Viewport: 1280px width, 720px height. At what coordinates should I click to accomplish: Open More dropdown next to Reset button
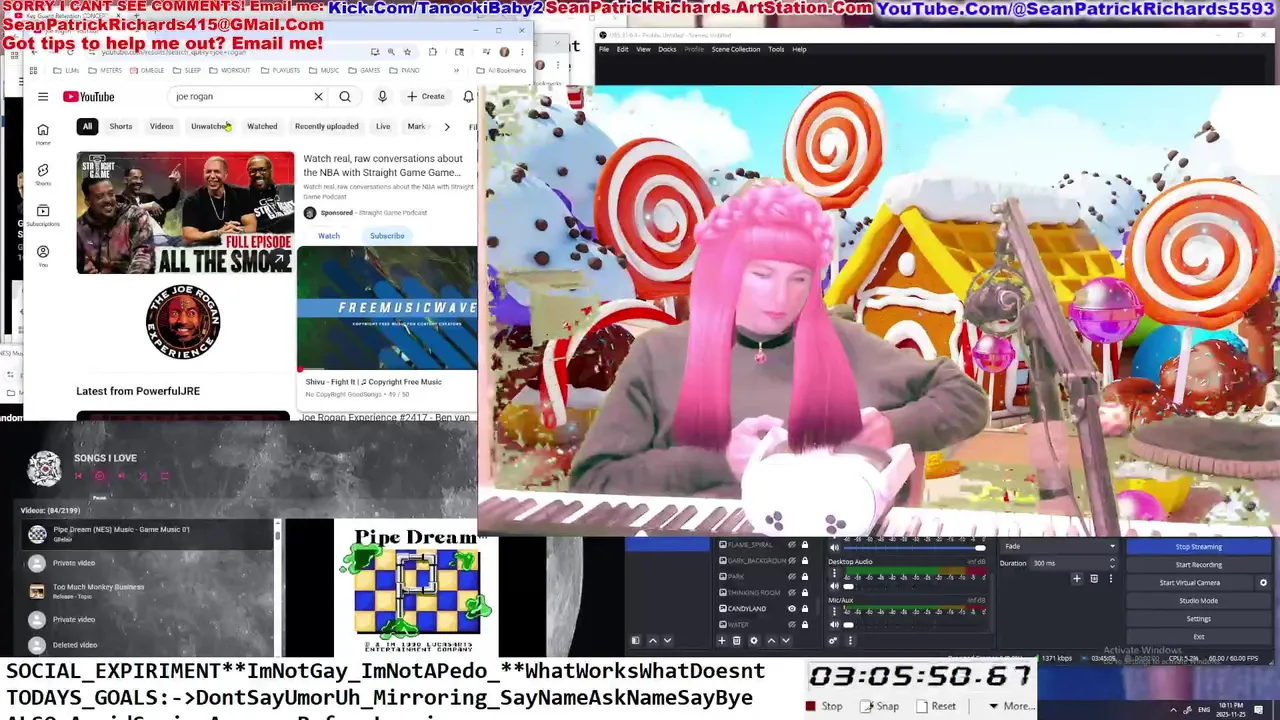(x=1011, y=706)
